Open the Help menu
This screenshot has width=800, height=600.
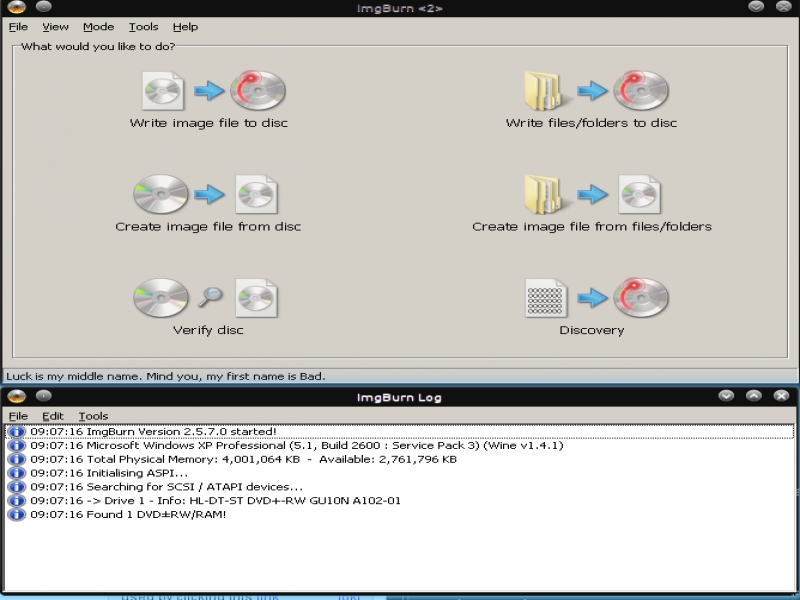185,27
